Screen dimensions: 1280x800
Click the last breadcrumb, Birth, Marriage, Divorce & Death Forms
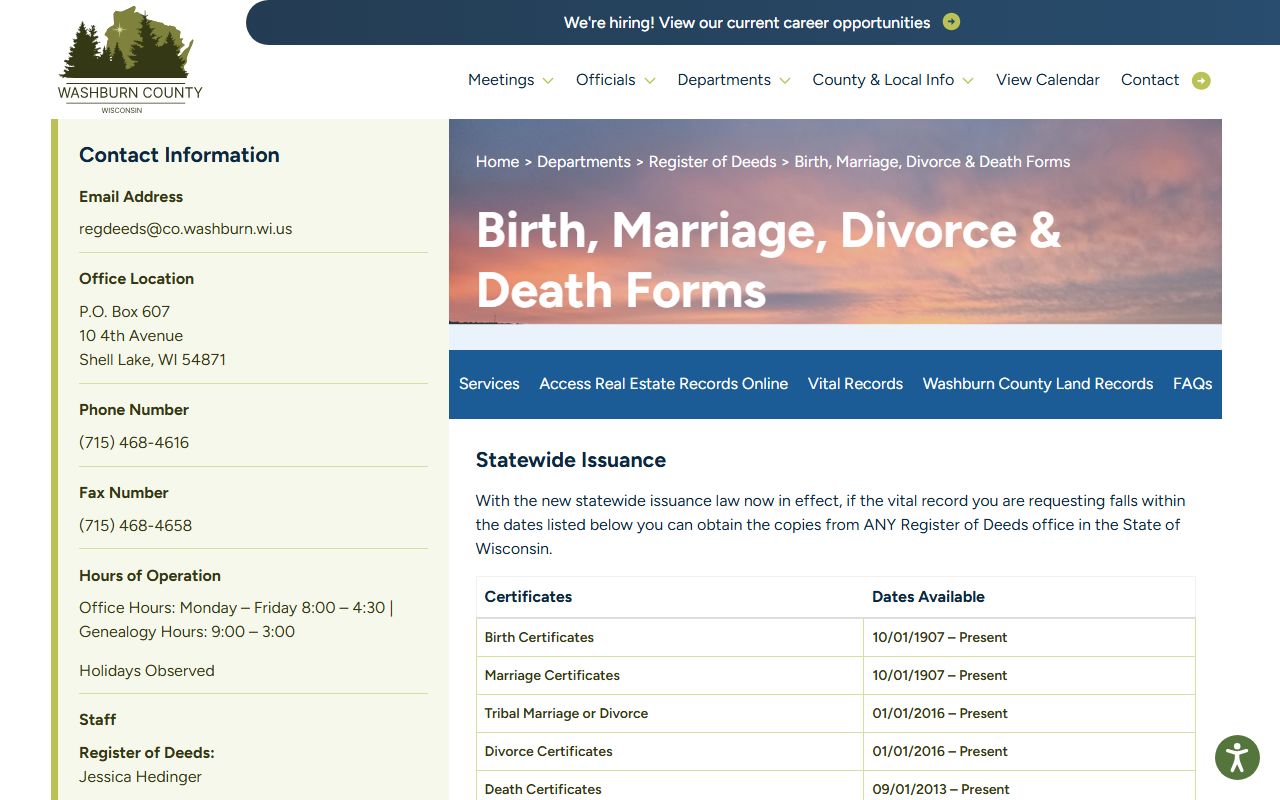point(932,162)
